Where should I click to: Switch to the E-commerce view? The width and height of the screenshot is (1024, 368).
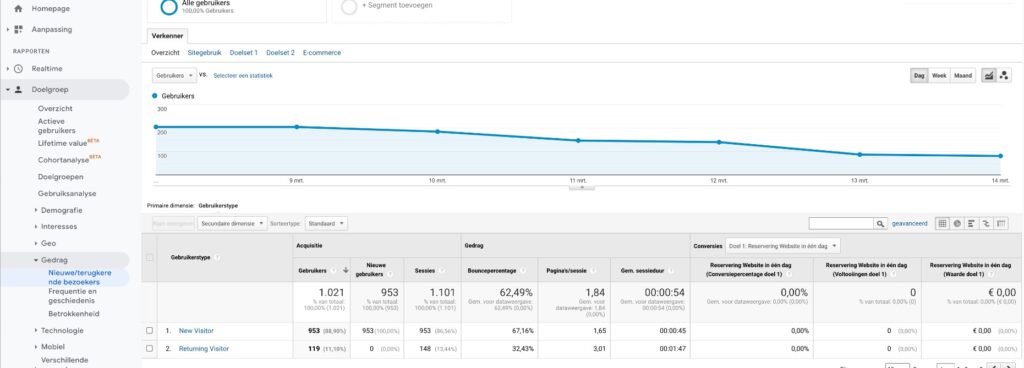[322, 53]
